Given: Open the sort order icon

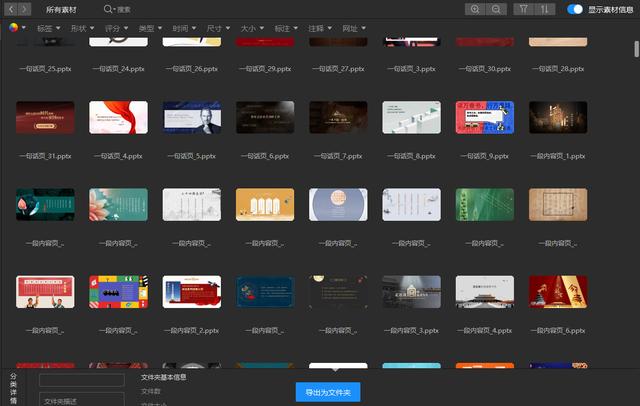Looking at the screenshot, I should pyautogui.click(x=545, y=9).
